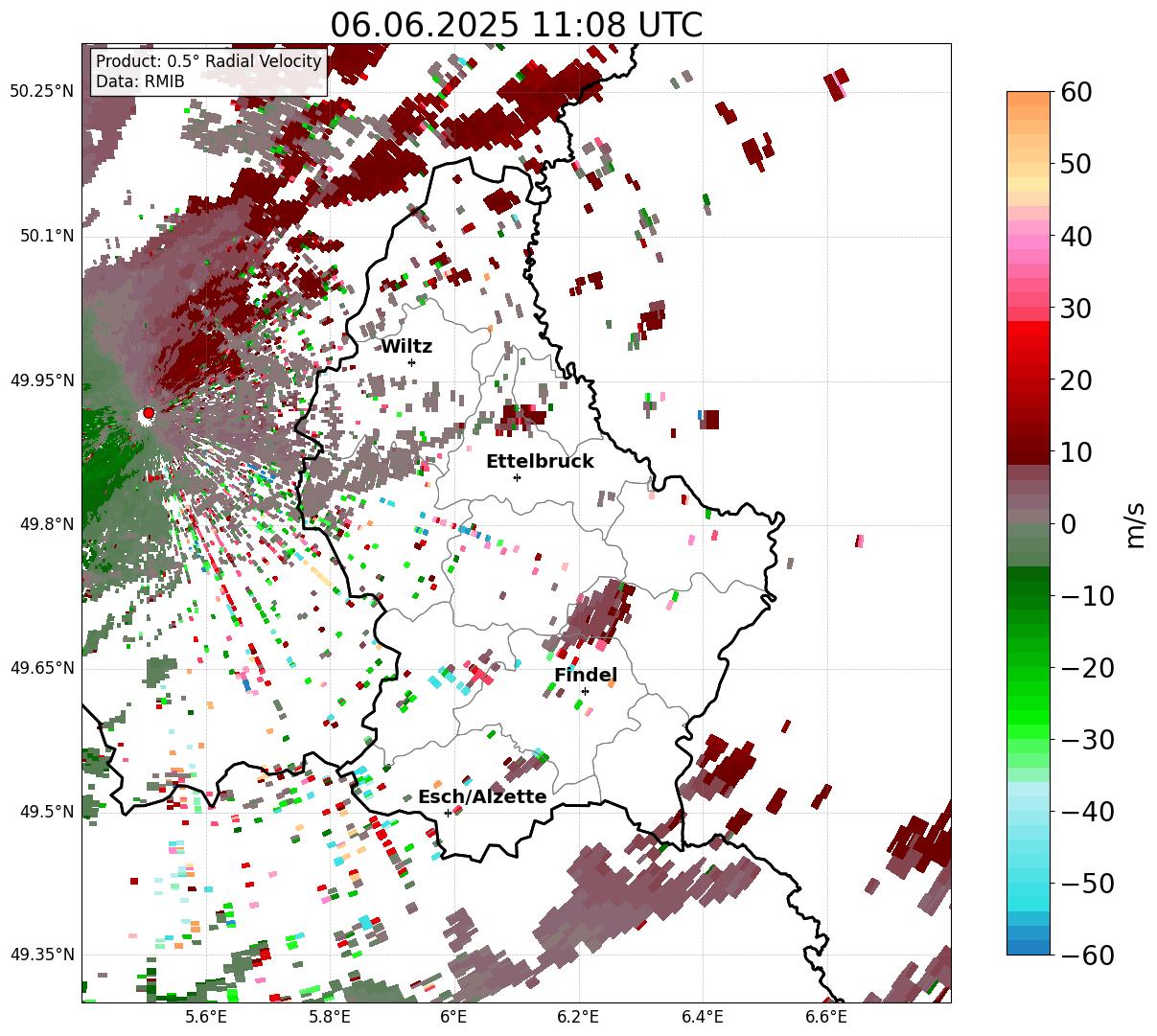Click the 49.5°N latitude tick label
1157x1036 pixels.
(x=46, y=812)
